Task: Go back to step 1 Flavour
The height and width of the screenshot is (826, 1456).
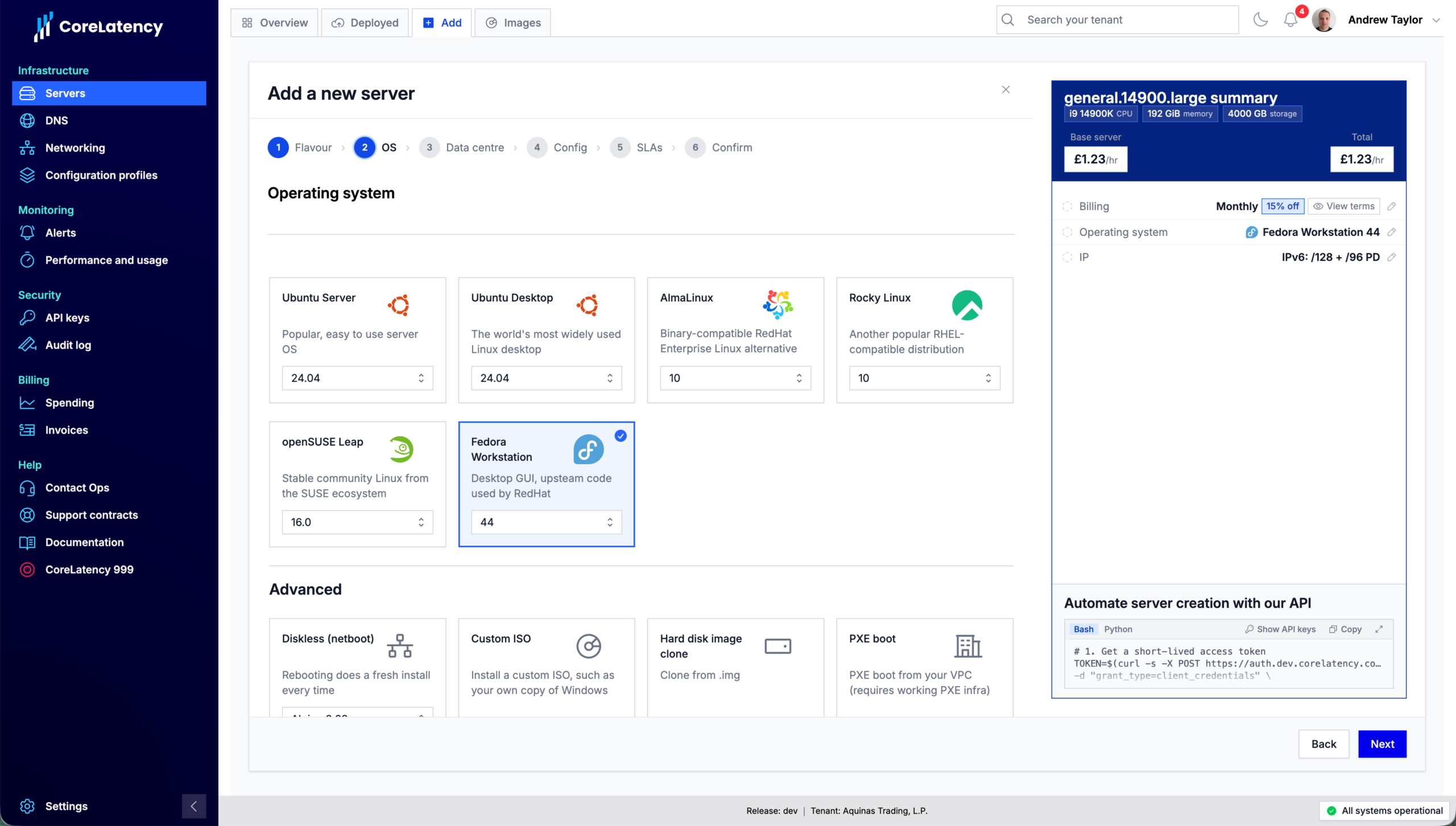Action: click(300, 147)
